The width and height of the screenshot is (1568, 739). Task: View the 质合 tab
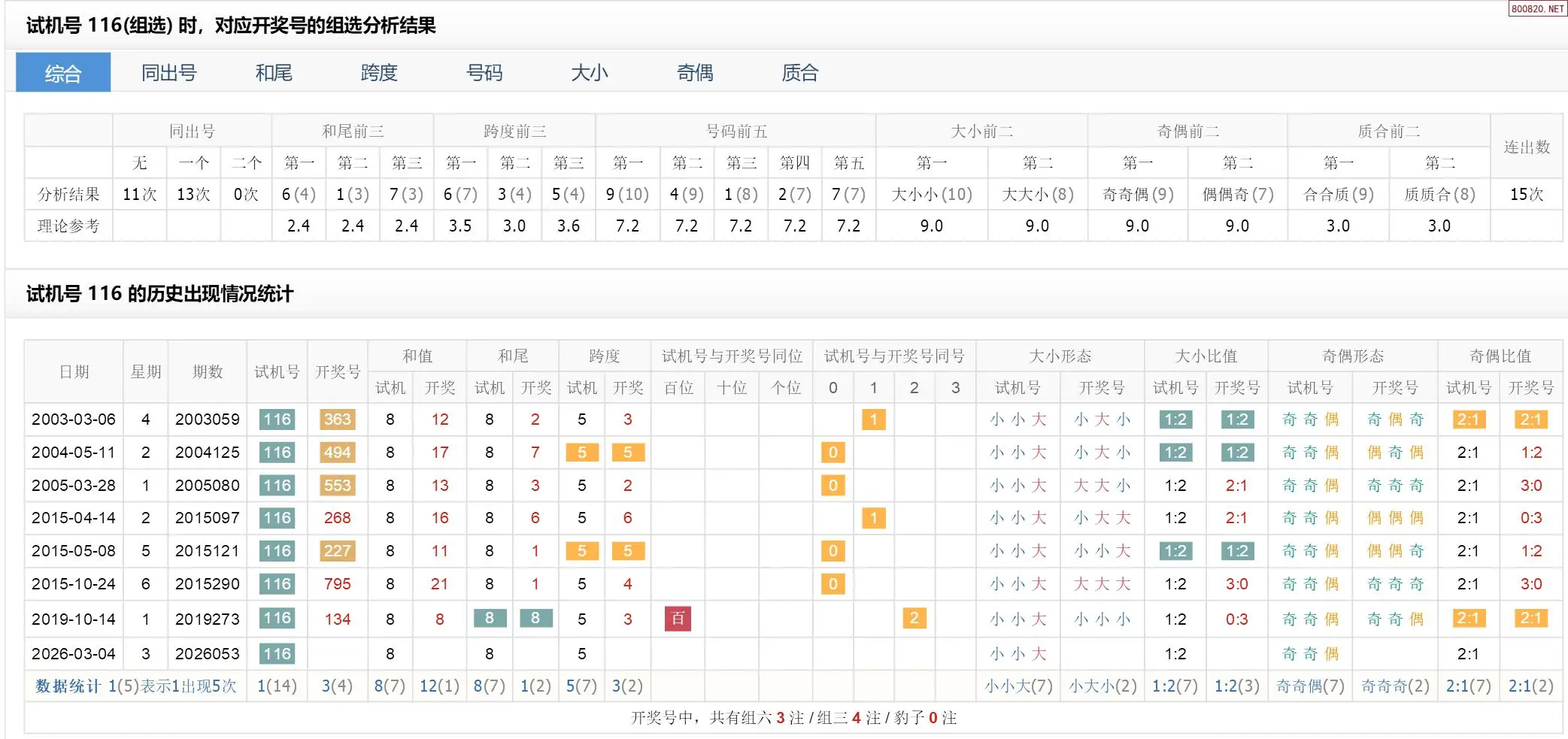click(x=799, y=73)
